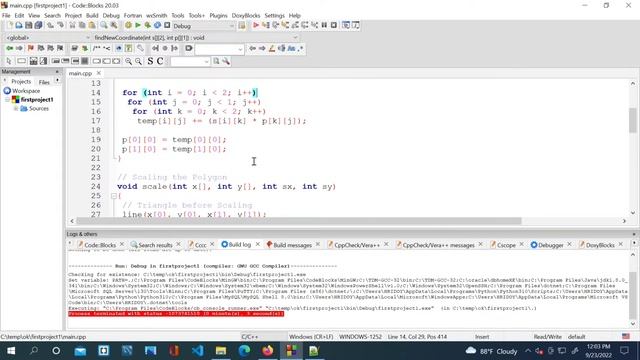
Task: Switch to the Build messages tab
Action: 292,245
